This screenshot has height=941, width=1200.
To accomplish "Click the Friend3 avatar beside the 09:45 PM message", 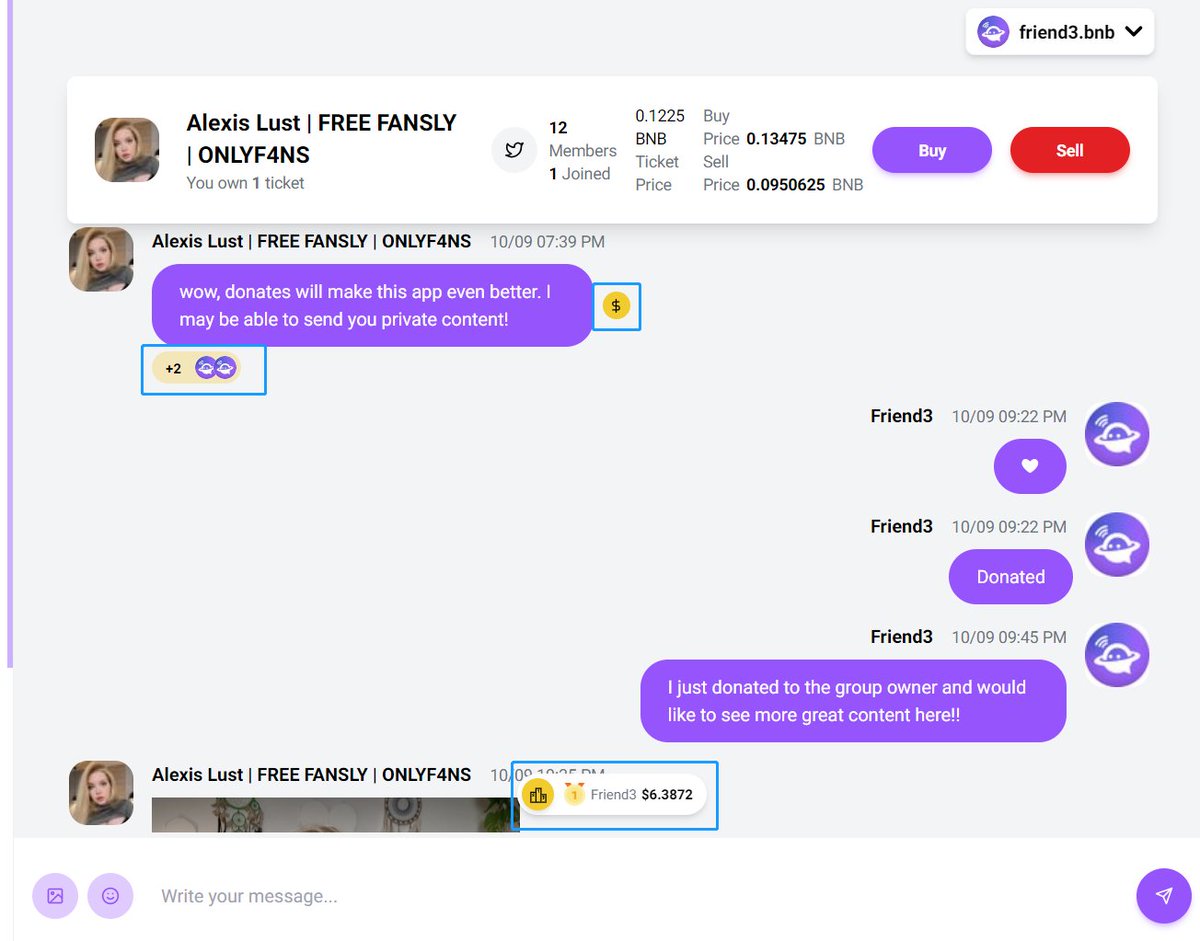I will point(1117,655).
